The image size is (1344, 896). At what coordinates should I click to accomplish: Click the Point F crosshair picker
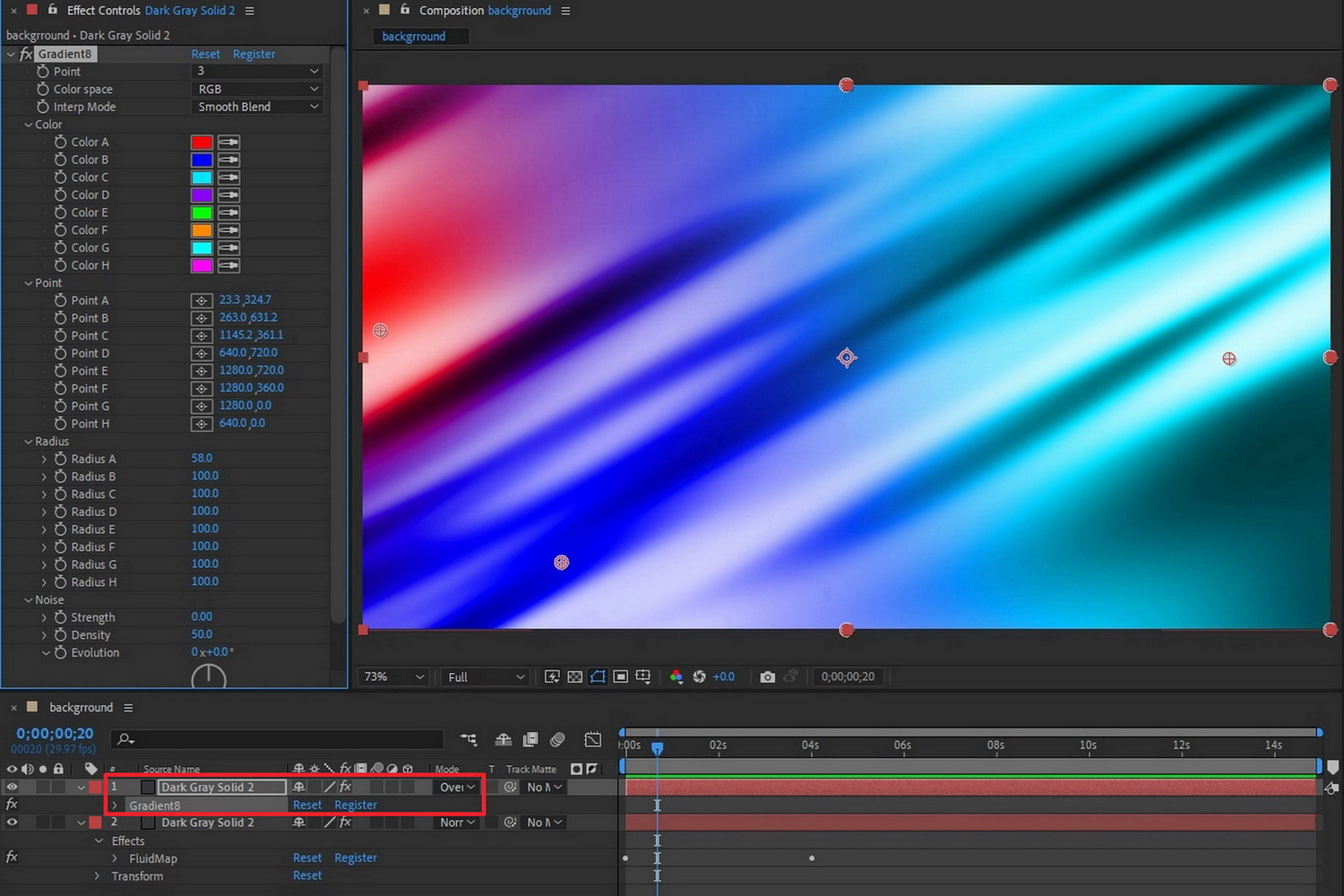[202, 389]
